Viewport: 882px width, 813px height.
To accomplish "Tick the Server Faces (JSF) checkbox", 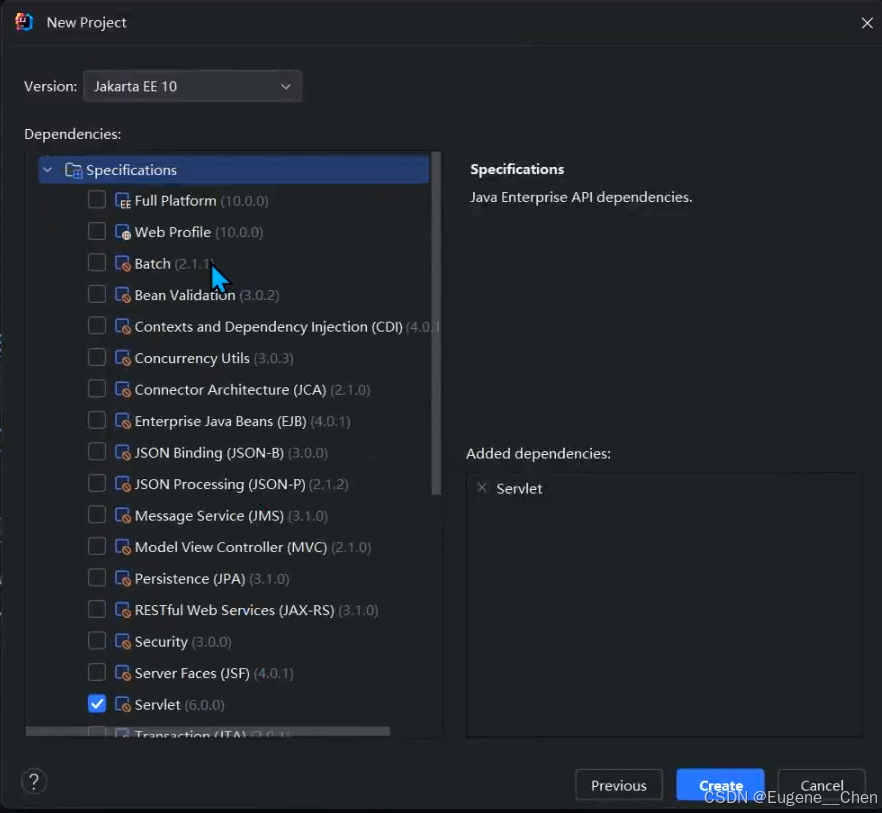I will coord(97,672).
